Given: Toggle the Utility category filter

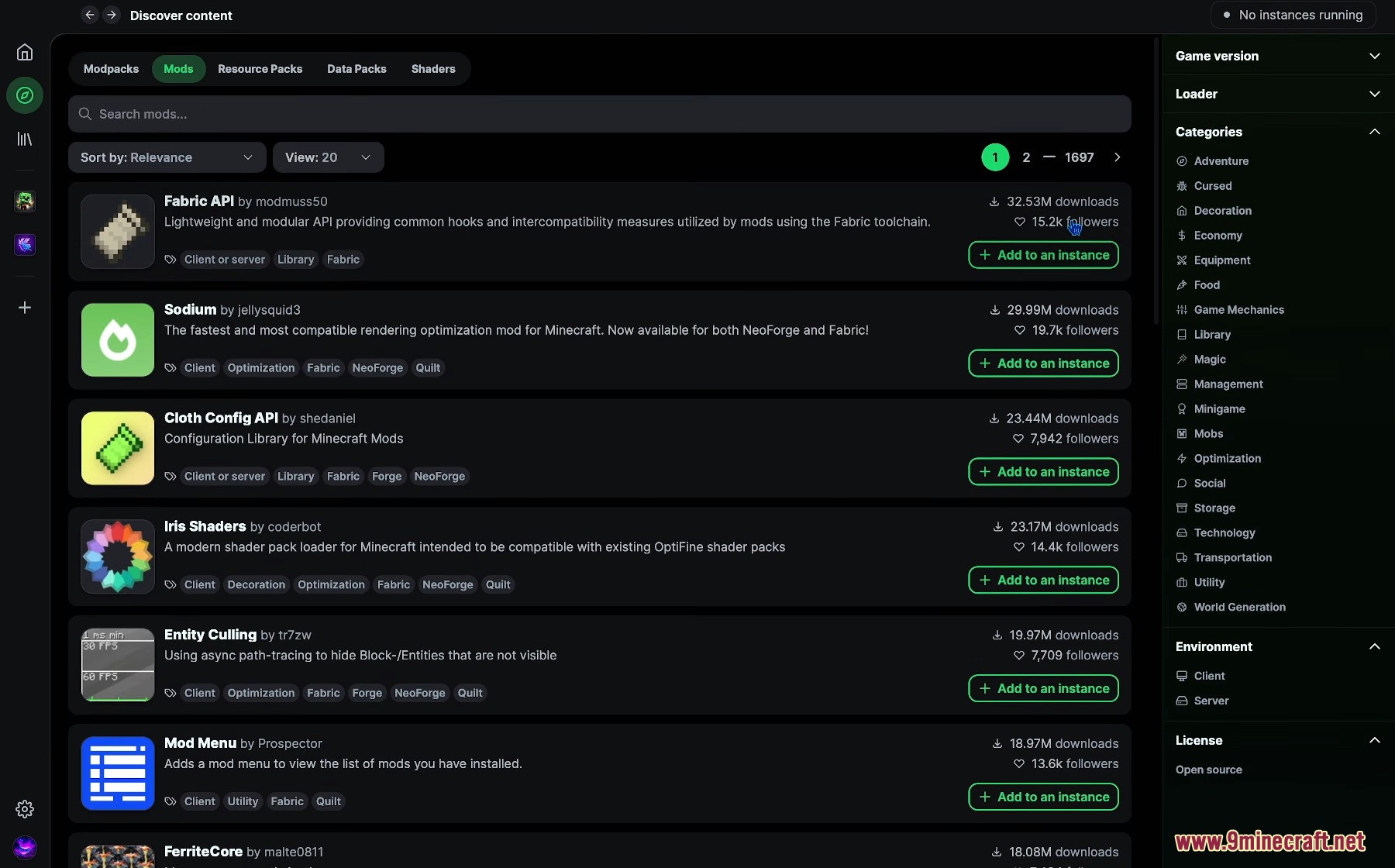Looking at the screenshot, I should [x=1200, y=583].
